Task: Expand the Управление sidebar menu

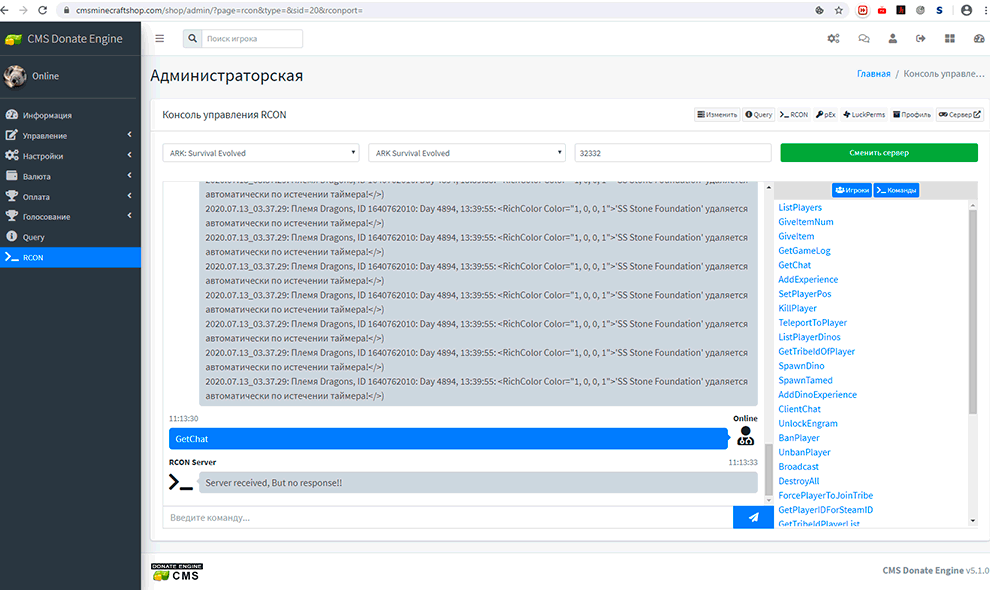Action: click(x=70, y=135)
